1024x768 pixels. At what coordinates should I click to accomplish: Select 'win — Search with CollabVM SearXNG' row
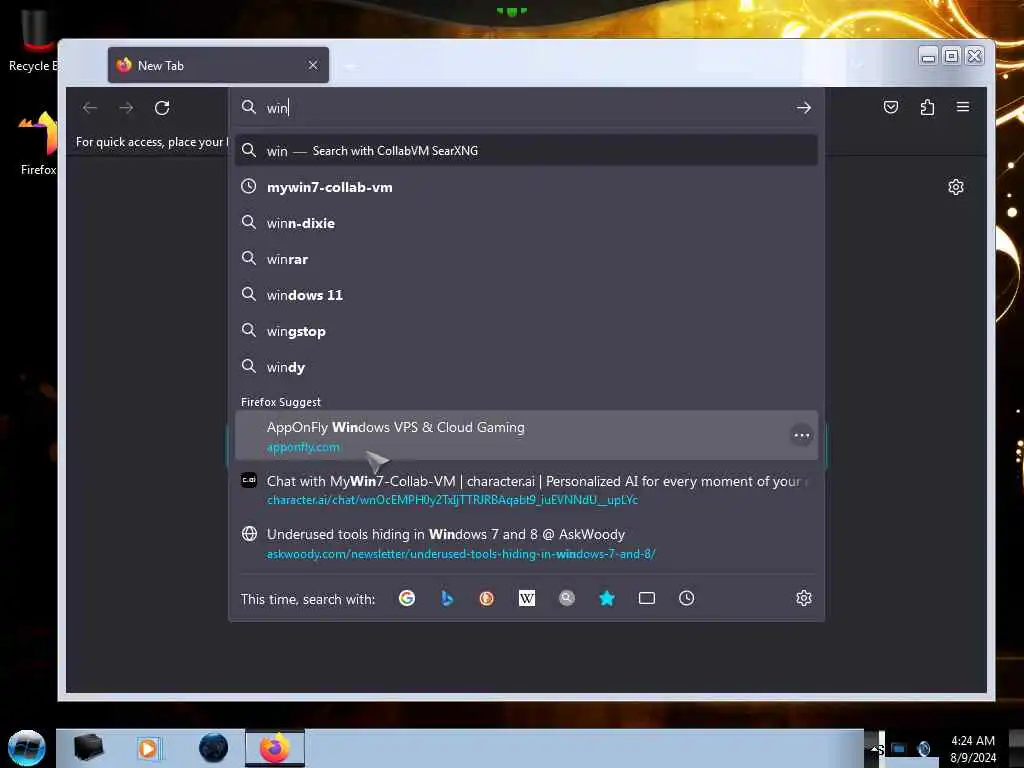coord(526,151)
